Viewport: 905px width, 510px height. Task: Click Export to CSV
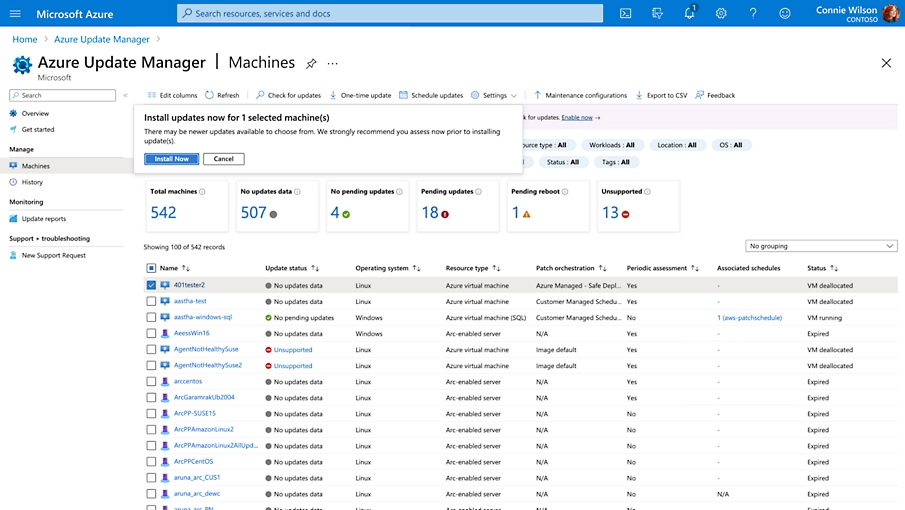click(661, 95)
